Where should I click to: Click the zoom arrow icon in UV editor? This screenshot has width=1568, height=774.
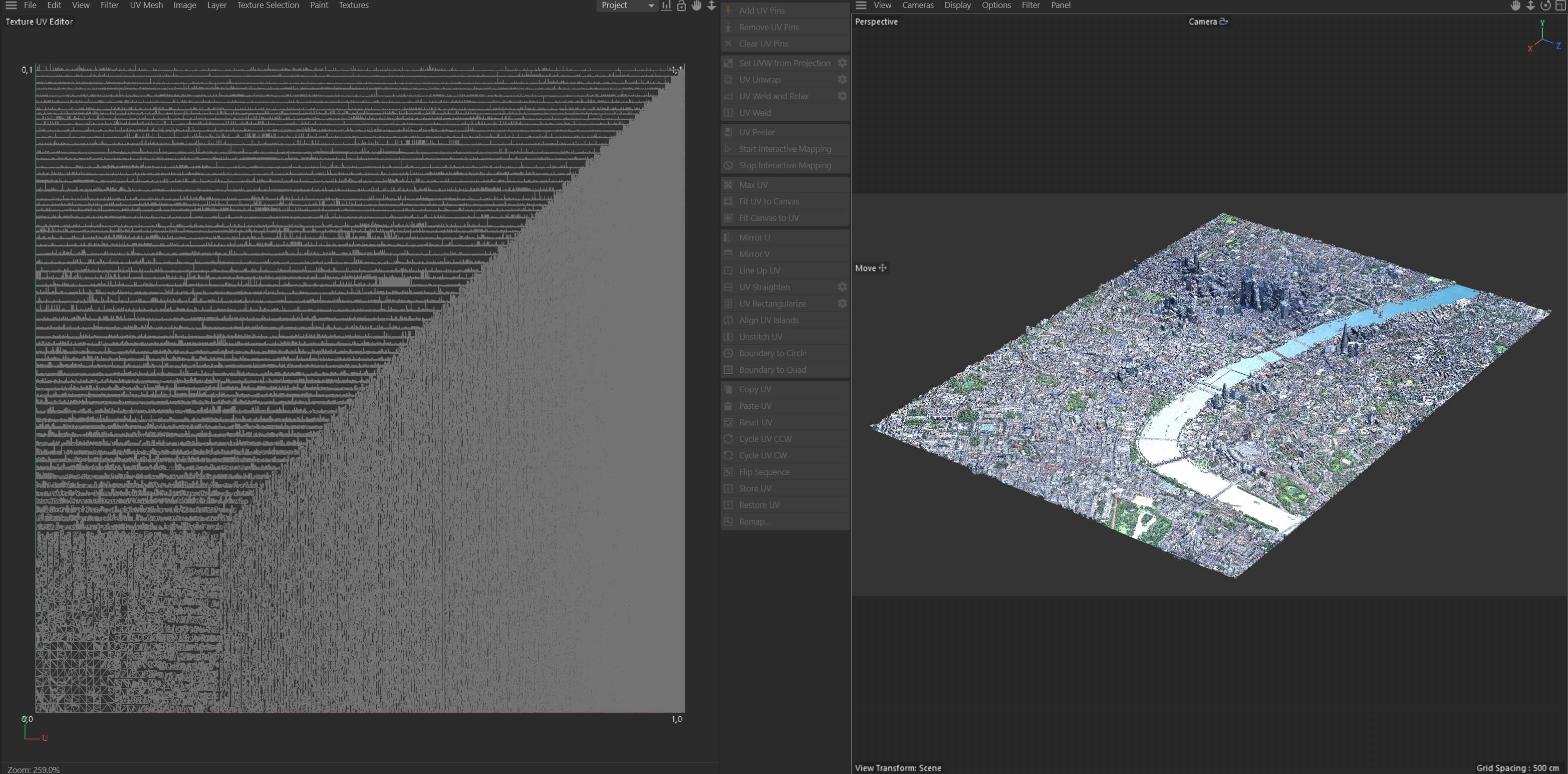click(711, 6)
